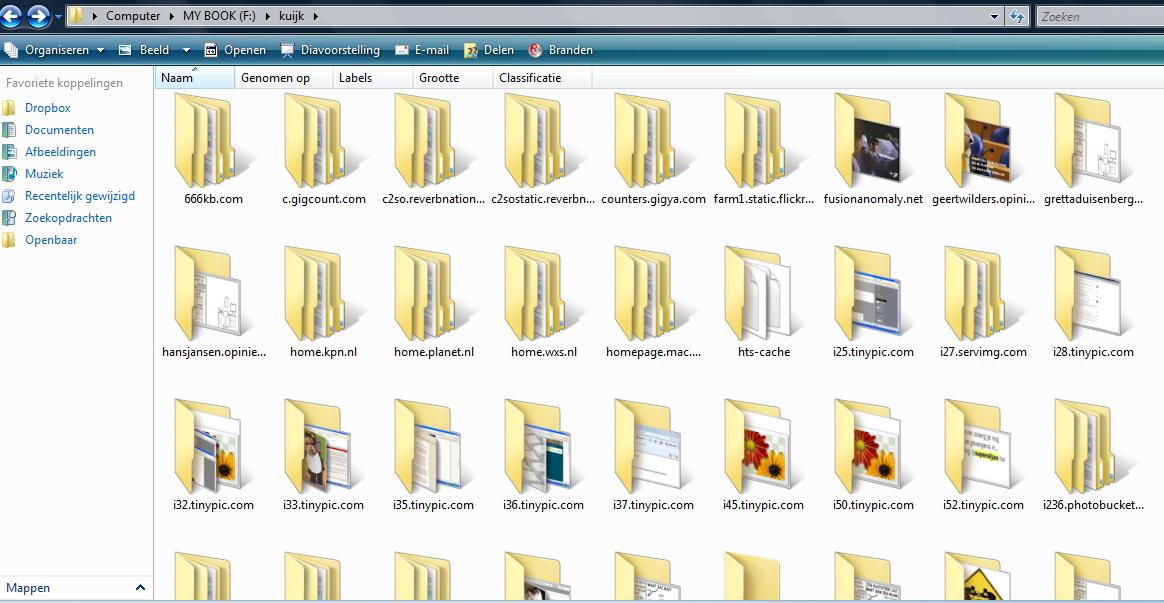The width and height of the screenshot is (1164, 603).
Task: Select the c2sostatic.reverbn folder
Action: (x=543, y=149)
